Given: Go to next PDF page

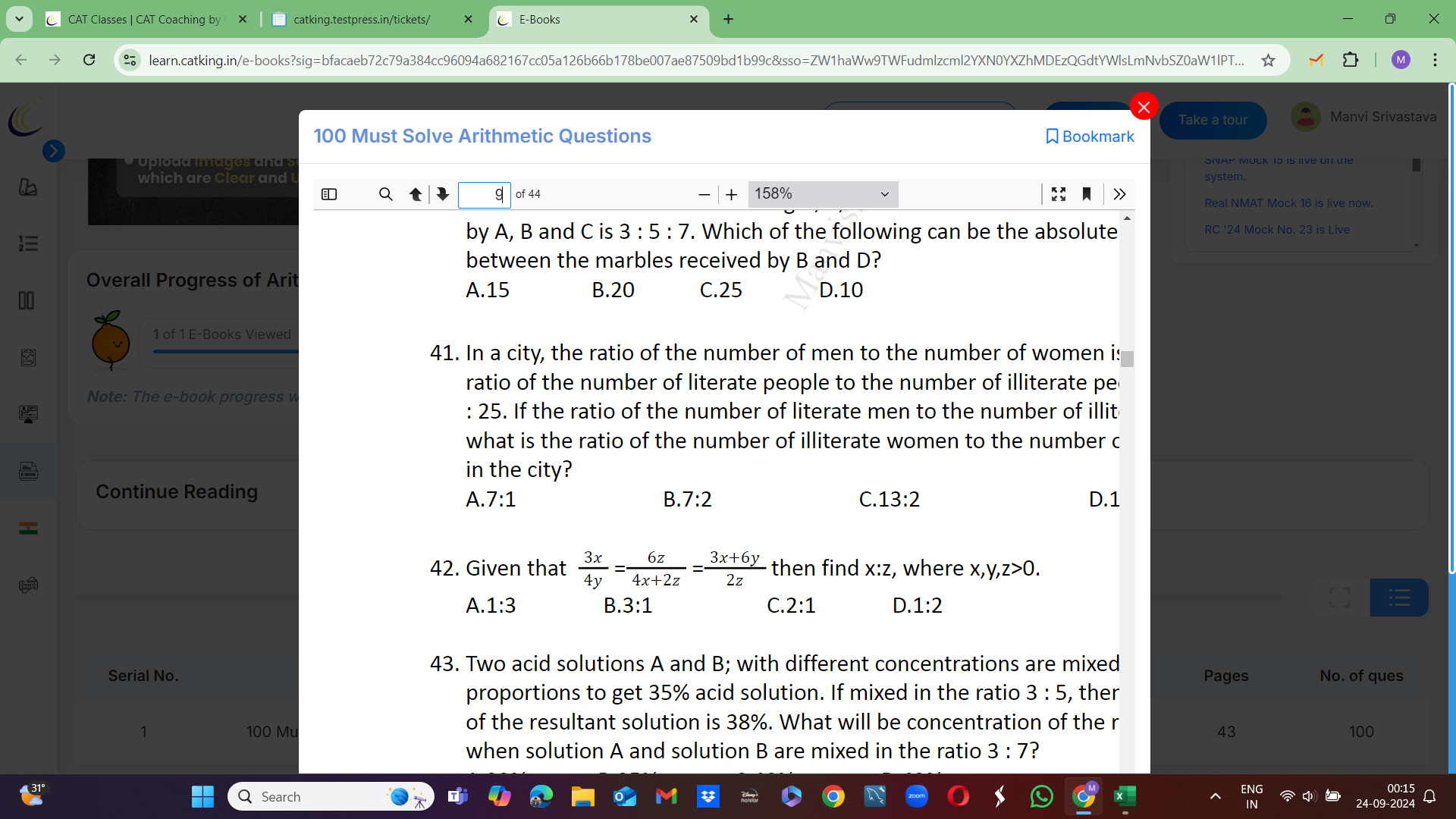Looking at the screenshot, I should pos(443,194).
